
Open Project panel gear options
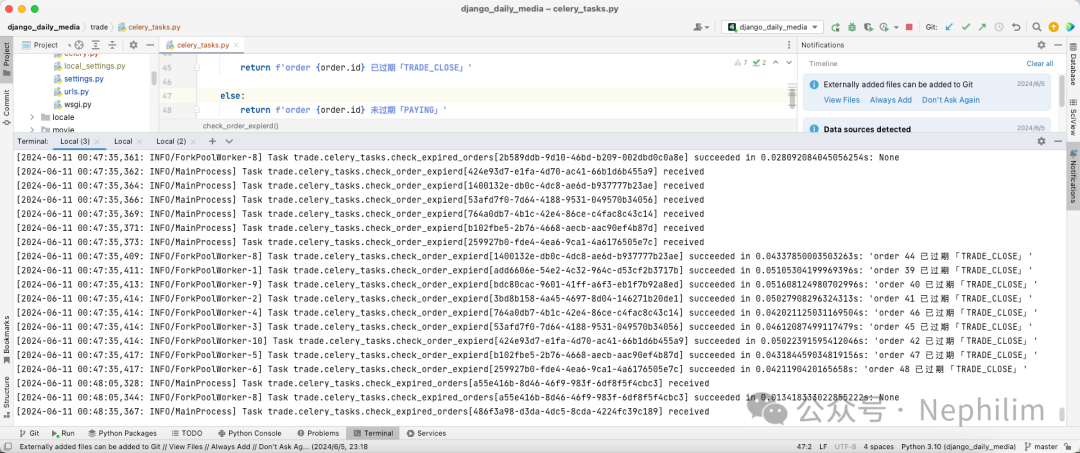(132, 45)
